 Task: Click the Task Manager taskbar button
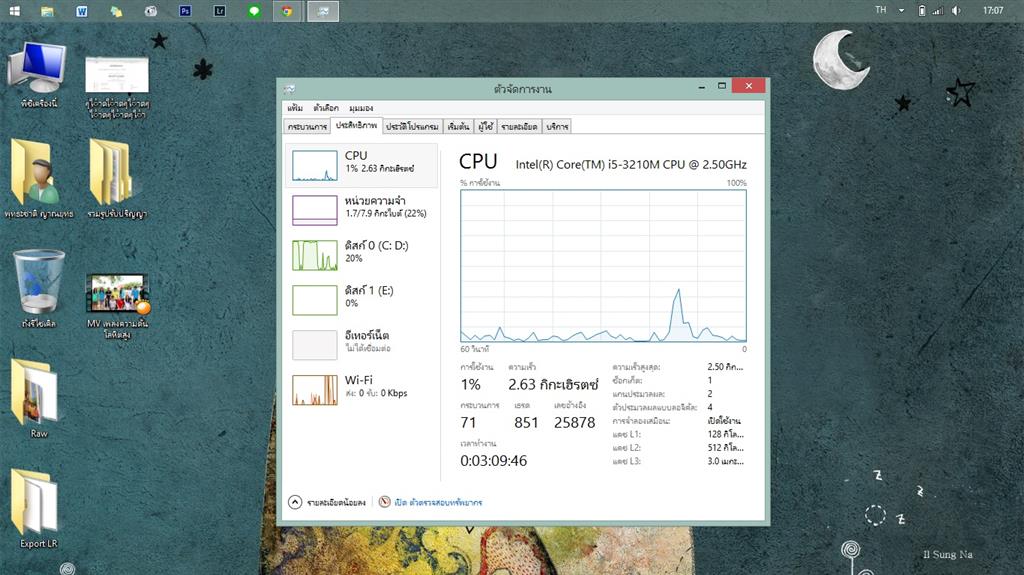click(x=323, y=11)
